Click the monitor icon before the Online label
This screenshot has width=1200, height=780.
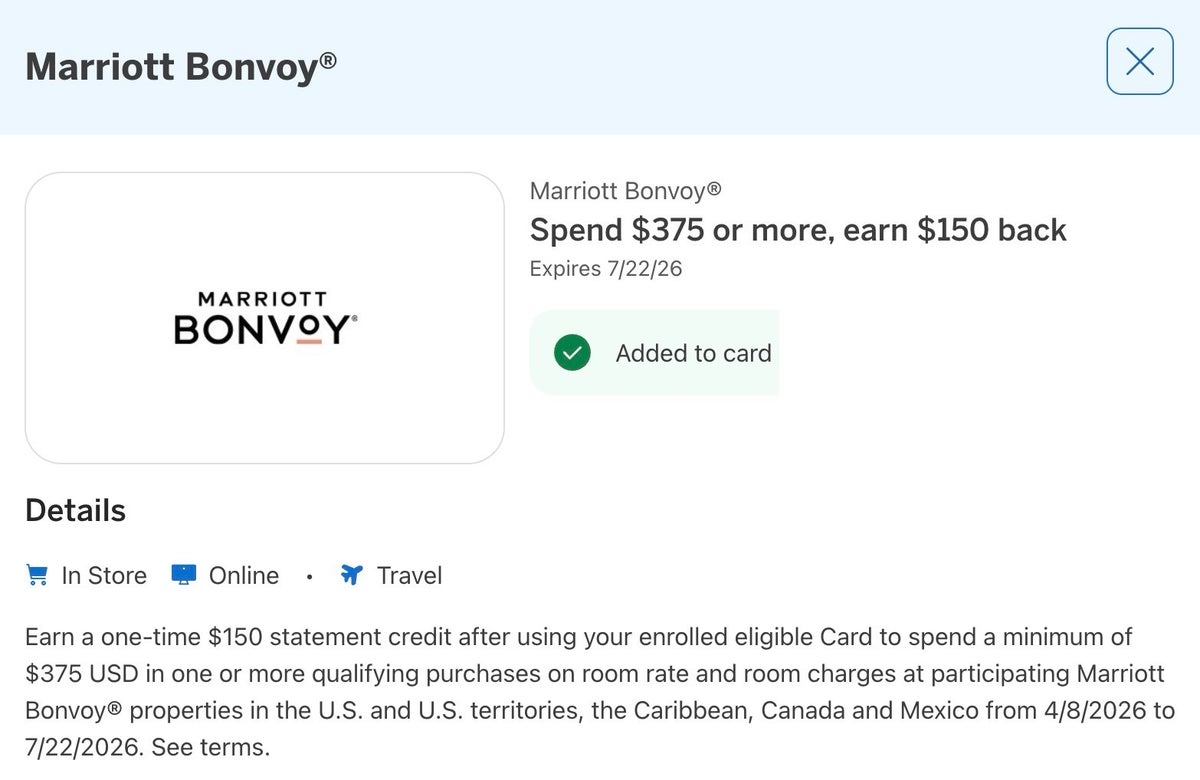tap(183, 574)
